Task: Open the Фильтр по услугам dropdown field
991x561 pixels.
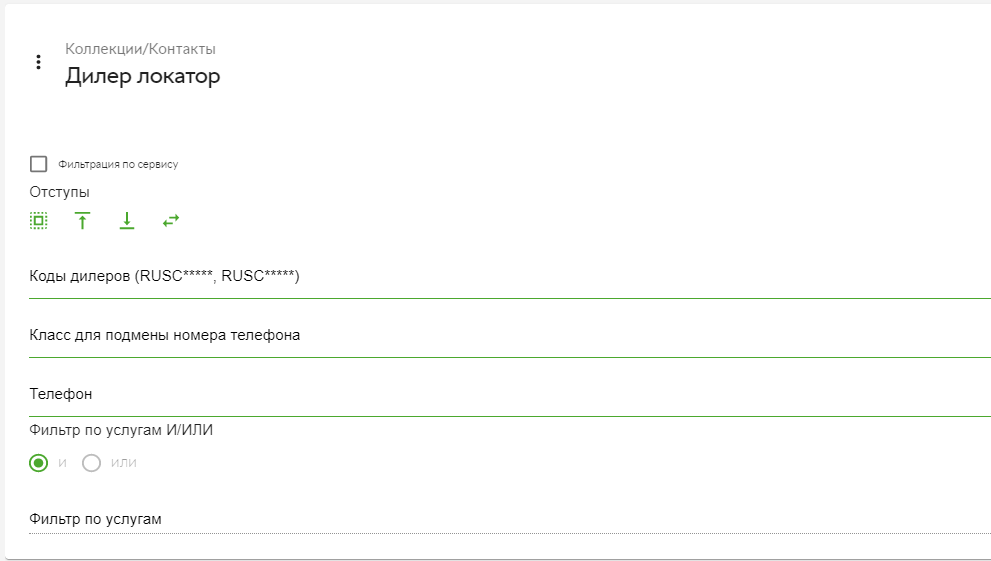Action: pyautogui.click(x=510, y=519)
